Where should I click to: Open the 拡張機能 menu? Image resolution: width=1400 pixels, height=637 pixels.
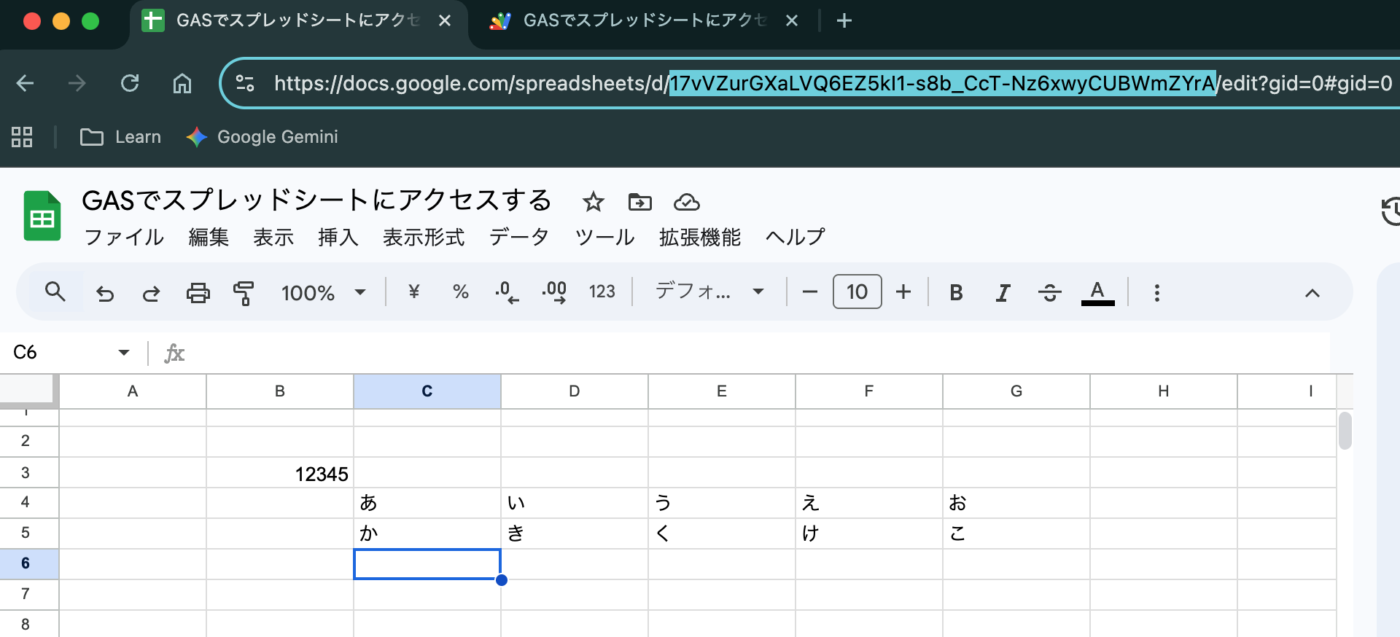tap(700, 238)
